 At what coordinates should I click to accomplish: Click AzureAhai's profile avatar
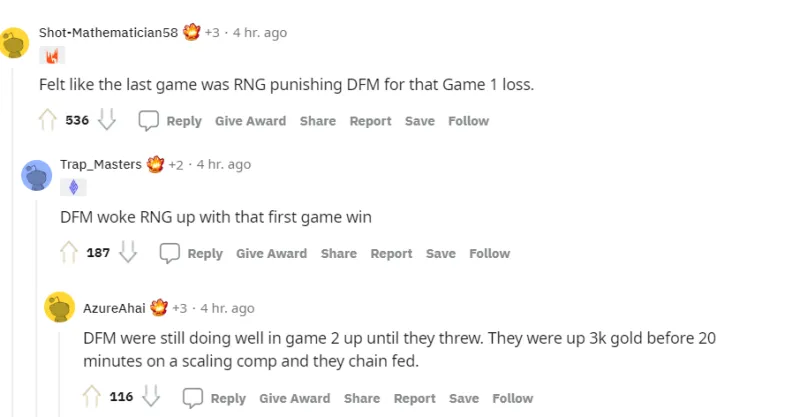point(60,308)
